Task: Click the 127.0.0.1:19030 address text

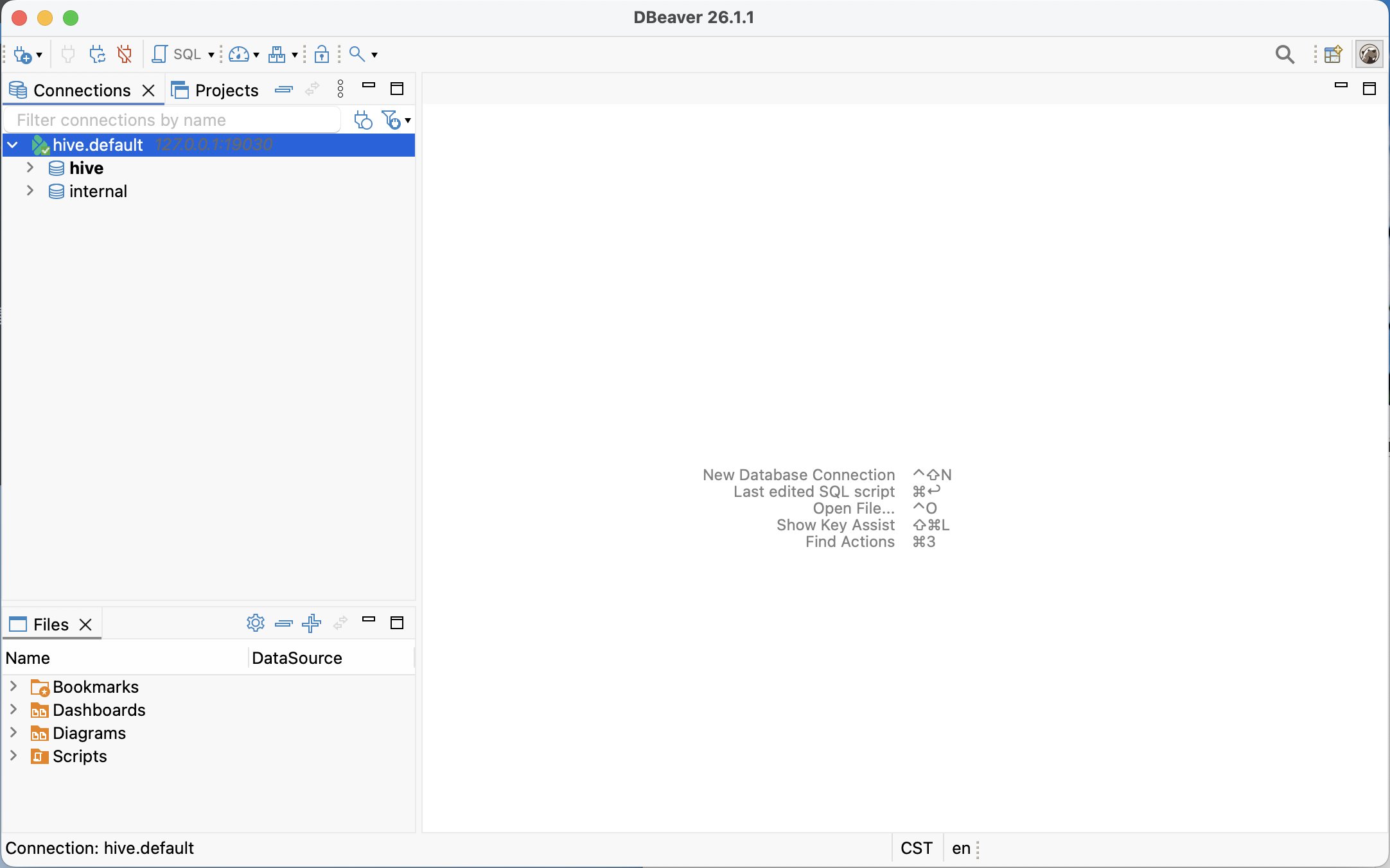Action: [214, 145]
